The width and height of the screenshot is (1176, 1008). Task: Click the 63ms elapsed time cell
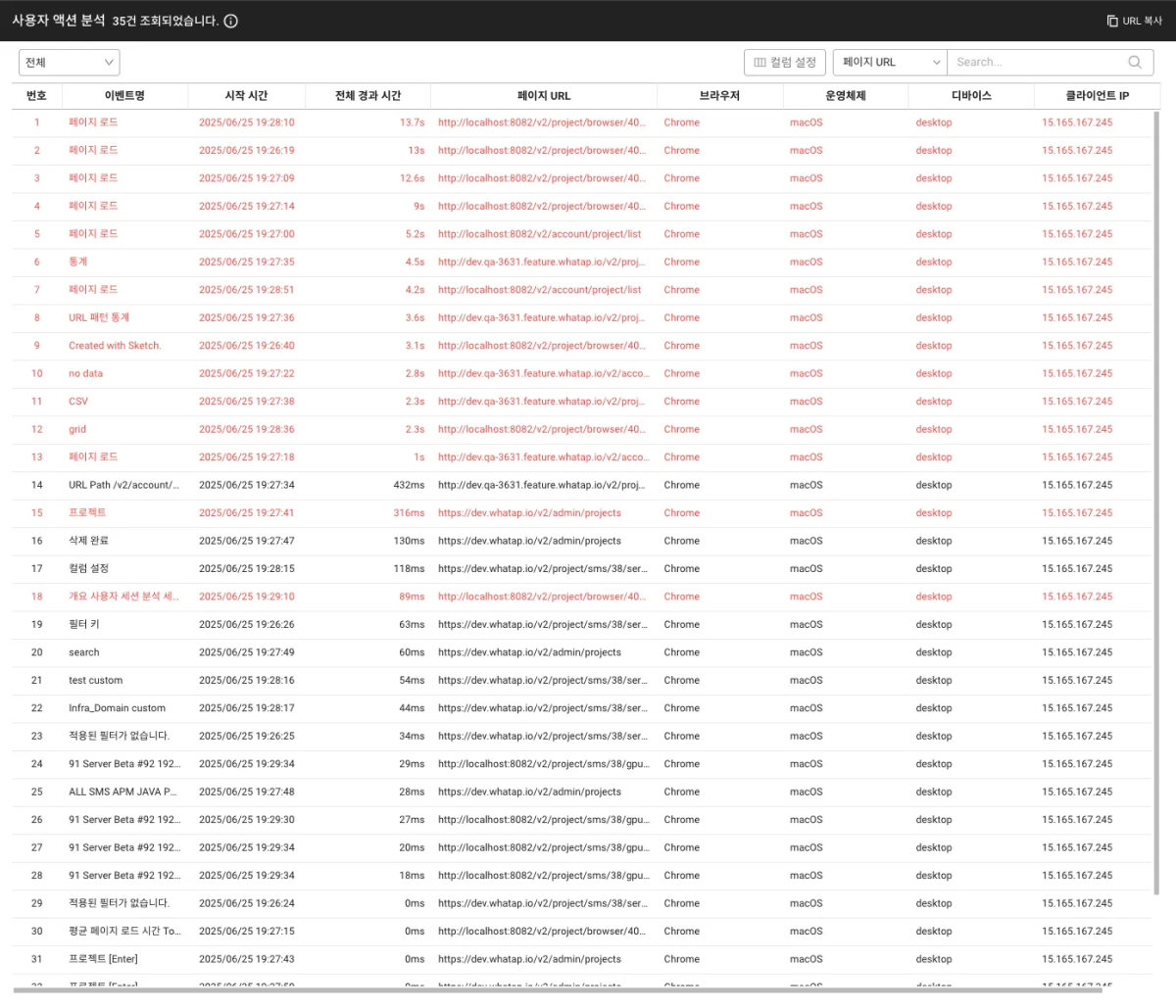coord(412,625)
